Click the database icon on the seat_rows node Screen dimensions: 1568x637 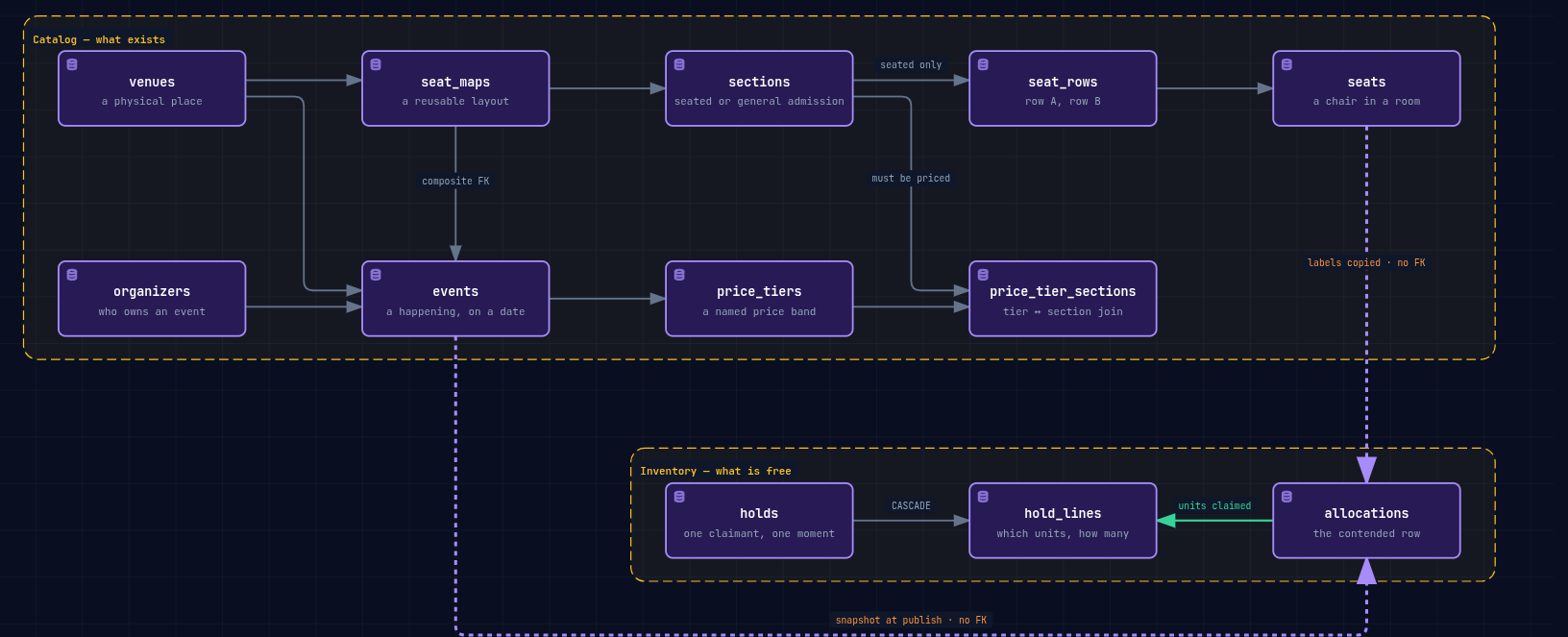point(983,64)
